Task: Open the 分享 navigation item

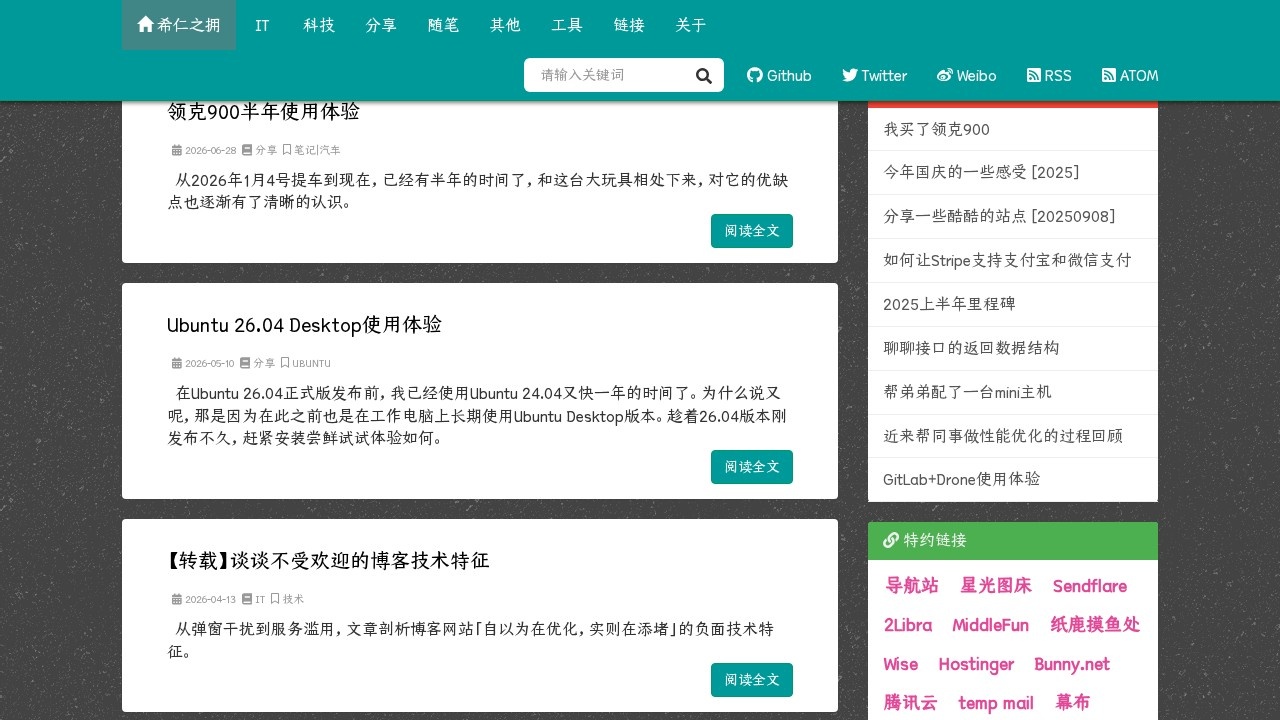Action: click(382, 25)
